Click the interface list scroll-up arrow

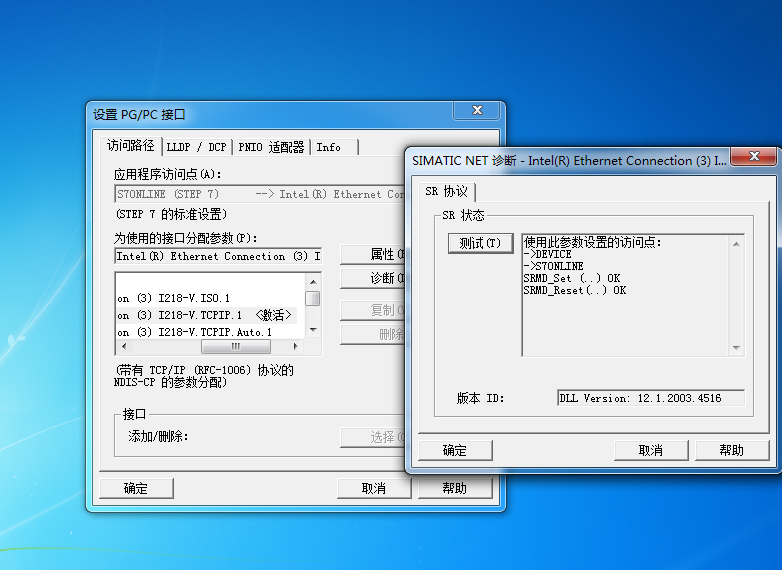[x=313, y=282]
